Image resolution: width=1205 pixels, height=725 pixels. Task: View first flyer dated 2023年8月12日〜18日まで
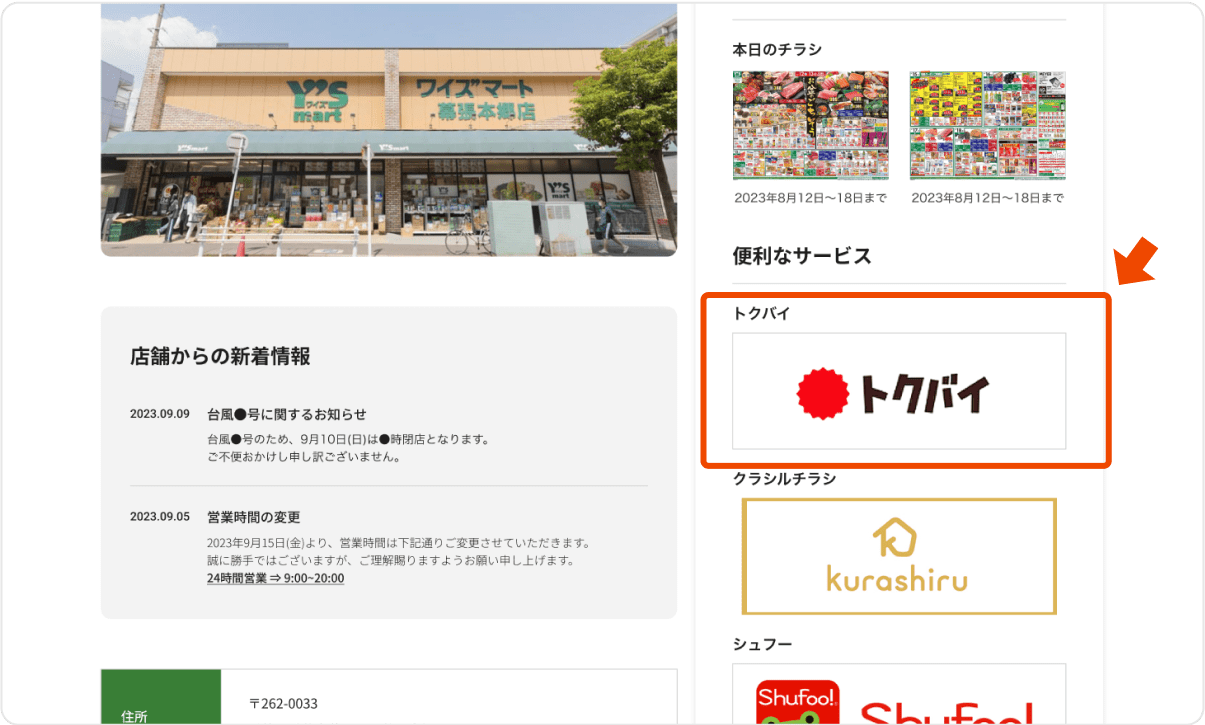click(x=811, y=125)
